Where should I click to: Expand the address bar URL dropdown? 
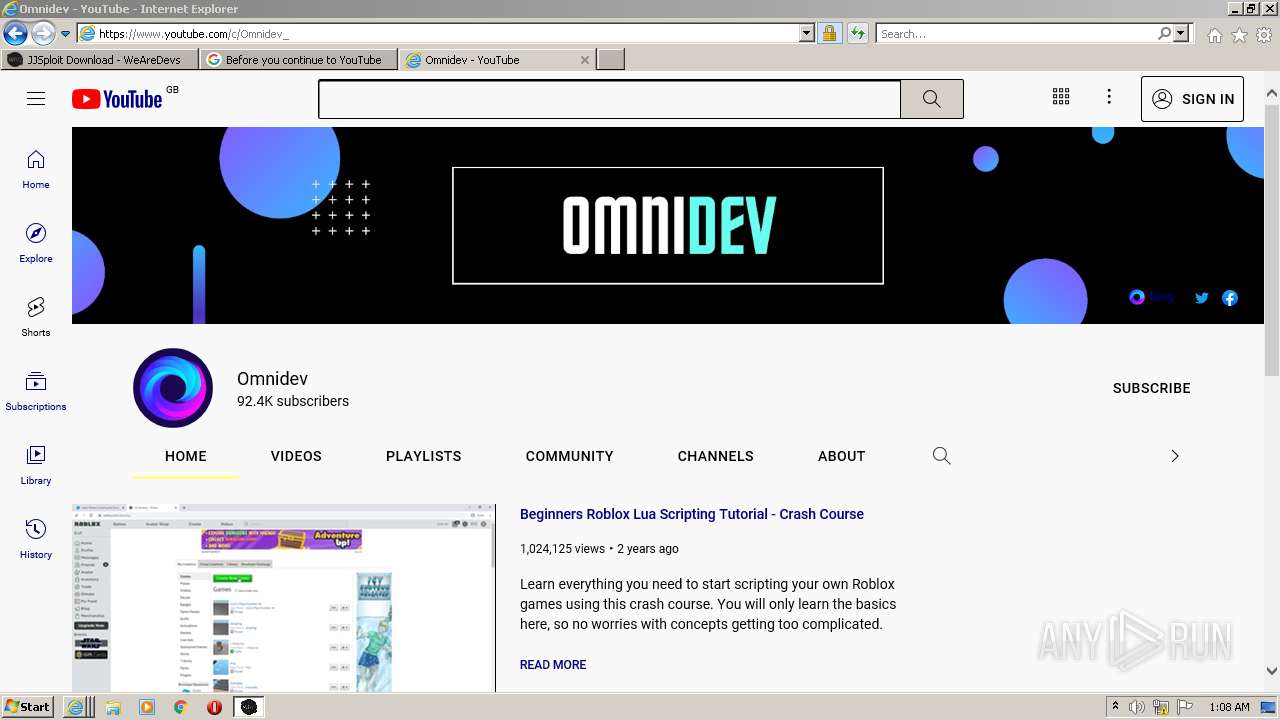point(807,33)
